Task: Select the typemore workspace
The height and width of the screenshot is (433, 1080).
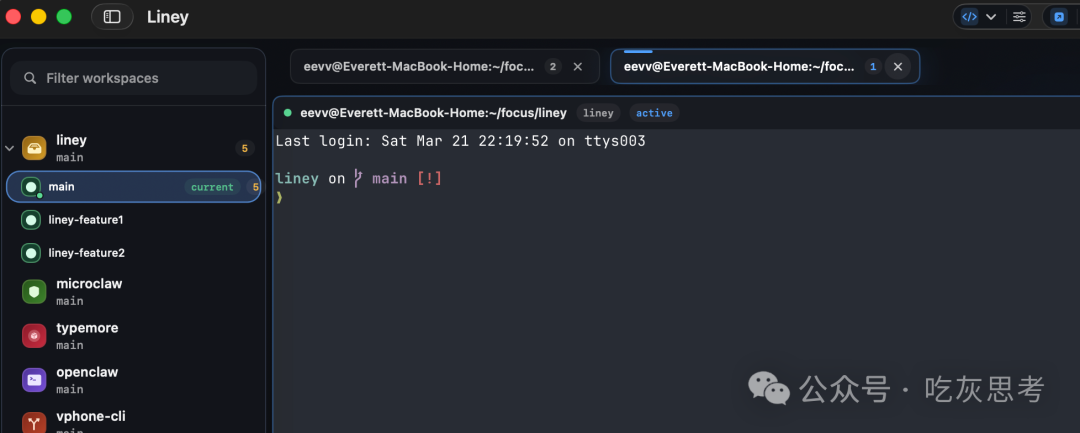Action: click(x=134, y=336)
